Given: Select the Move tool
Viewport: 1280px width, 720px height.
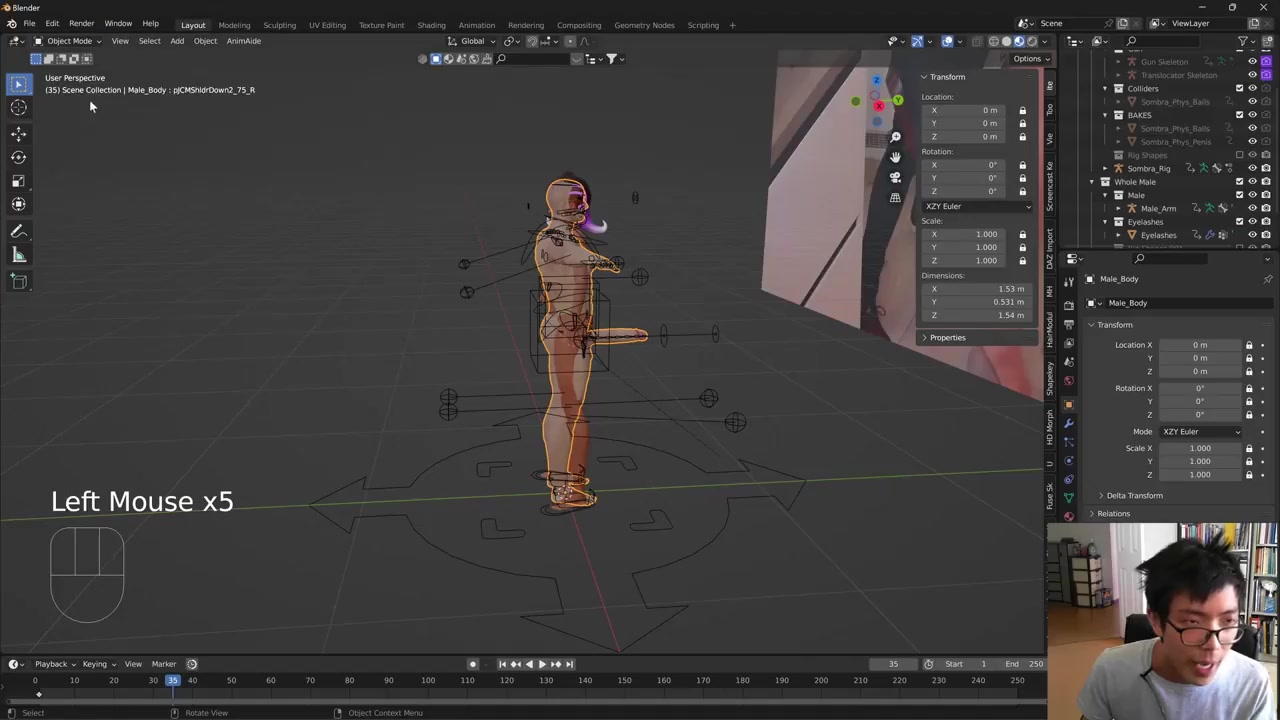Looking at the screenshot, I should [x=18, y=133].
